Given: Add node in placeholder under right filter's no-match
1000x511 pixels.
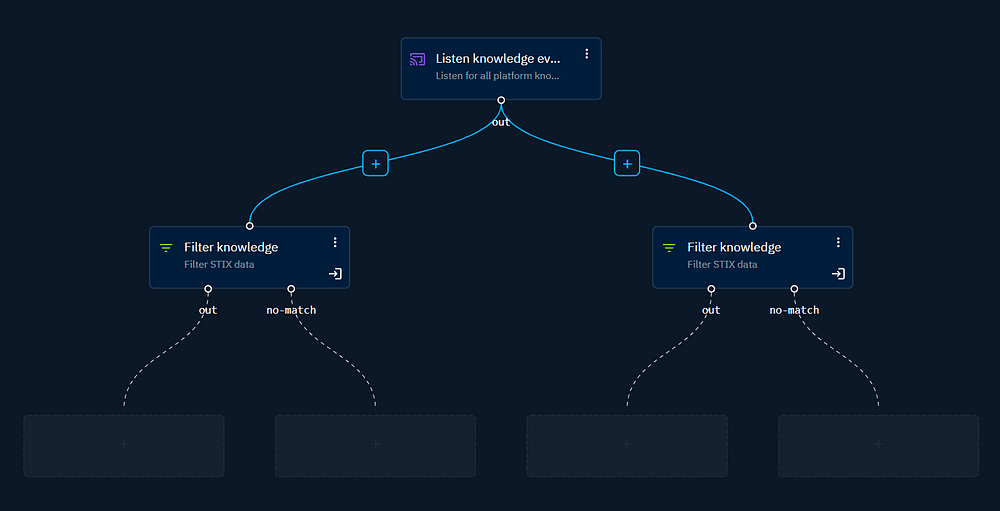Looking at the screenshot, I should pos(878,445).
